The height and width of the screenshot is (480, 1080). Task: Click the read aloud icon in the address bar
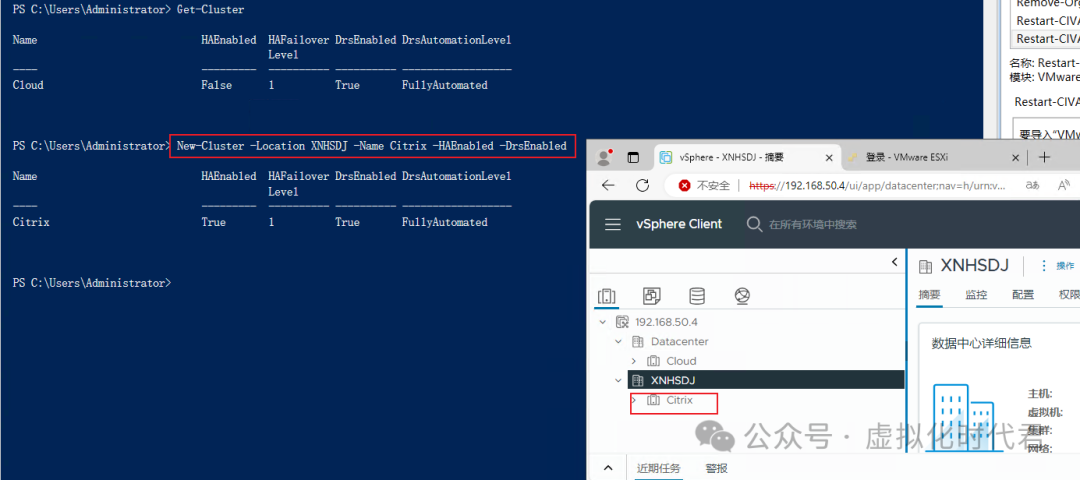tap(1064, 185)
